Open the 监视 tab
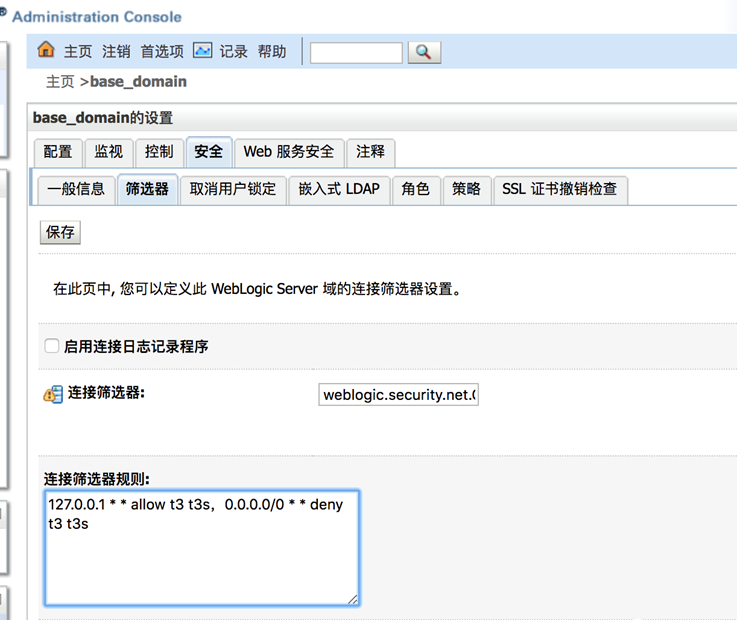The height and width of the screenshot is (620, 737). [x=108, y=152]
